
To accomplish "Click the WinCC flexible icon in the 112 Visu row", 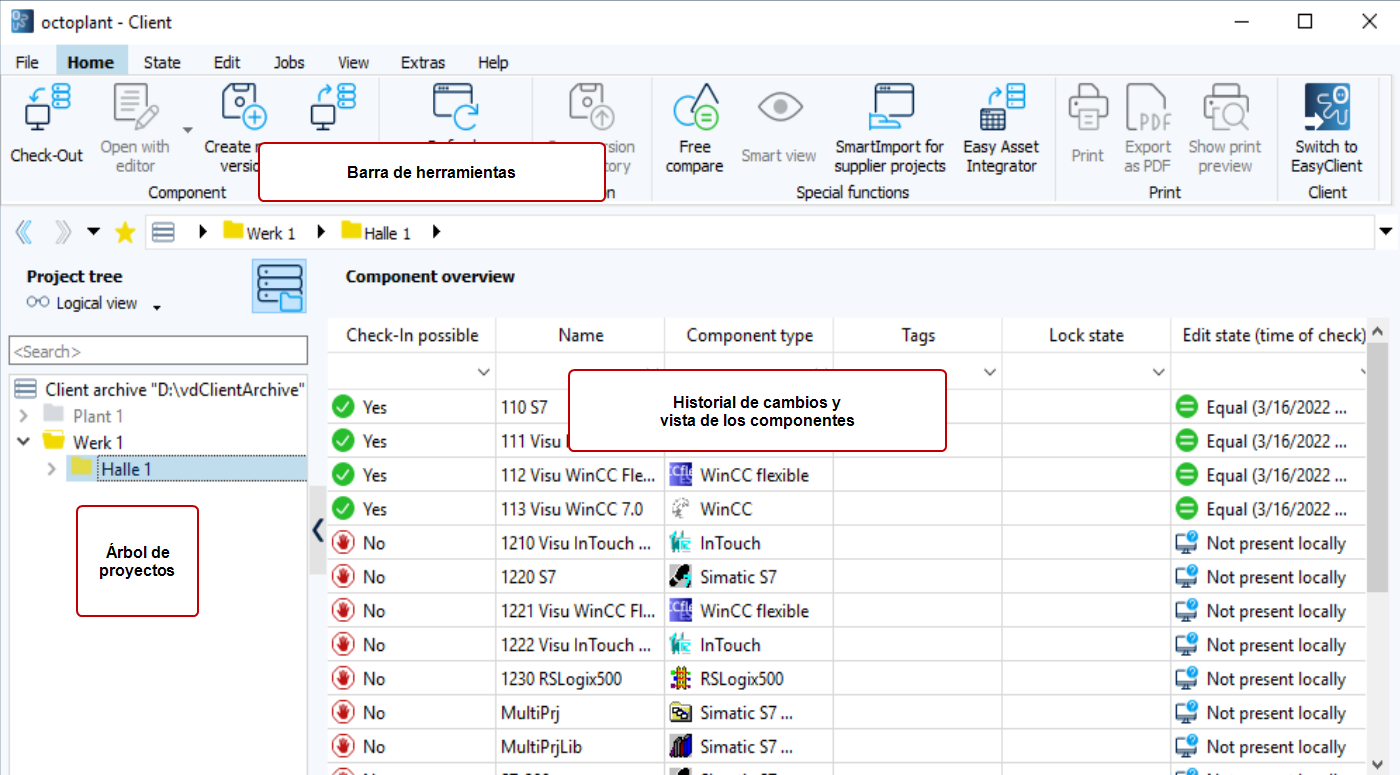I will pyautogui.click(x=681, y=475).
